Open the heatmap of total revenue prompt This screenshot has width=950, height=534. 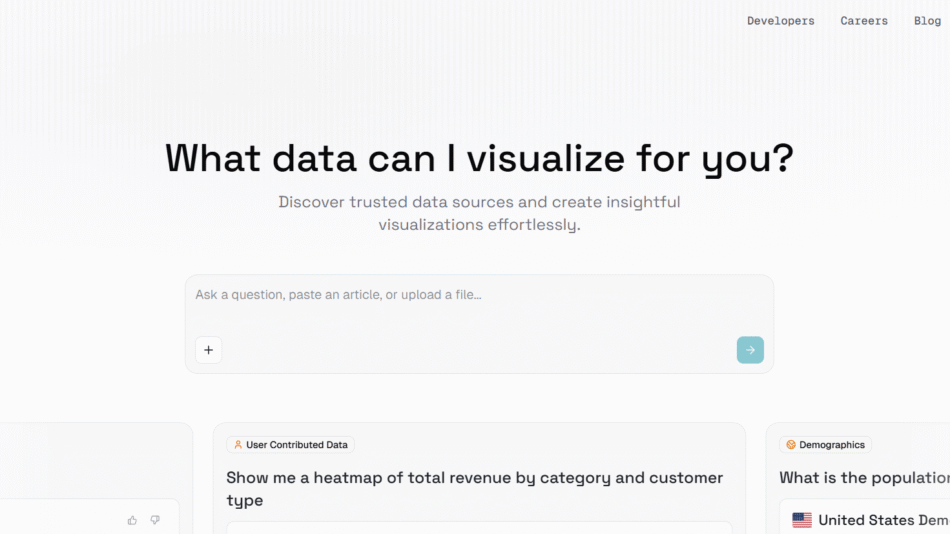click(x=474, y=488)
